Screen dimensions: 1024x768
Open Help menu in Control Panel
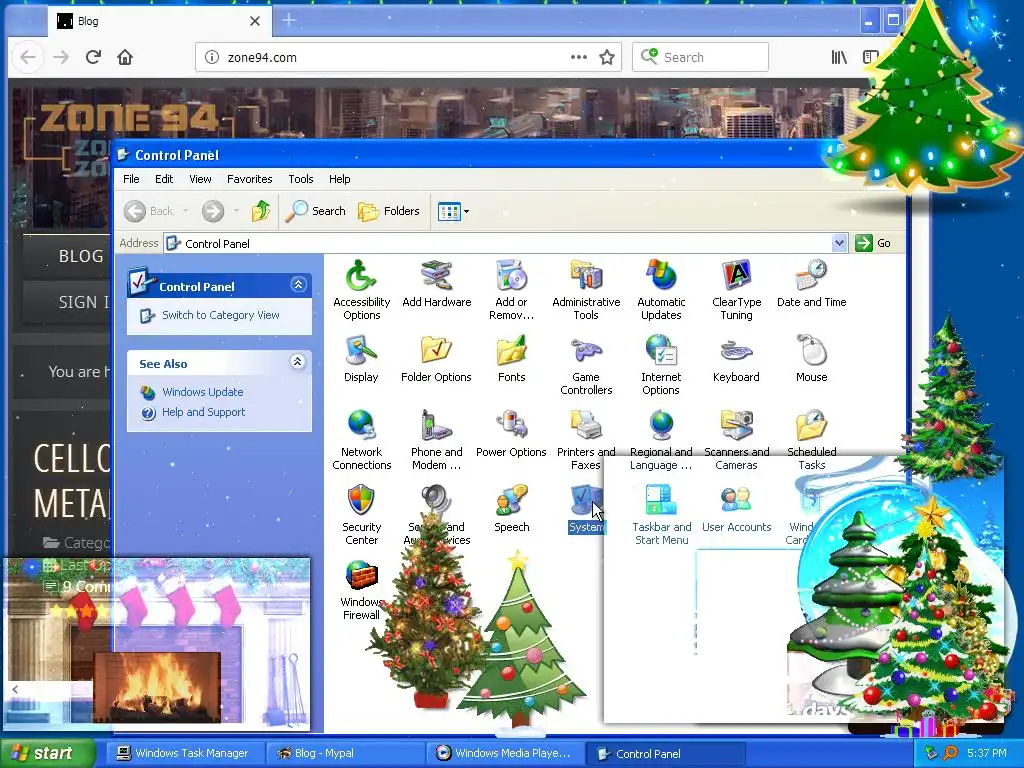[x=339, y=179]
